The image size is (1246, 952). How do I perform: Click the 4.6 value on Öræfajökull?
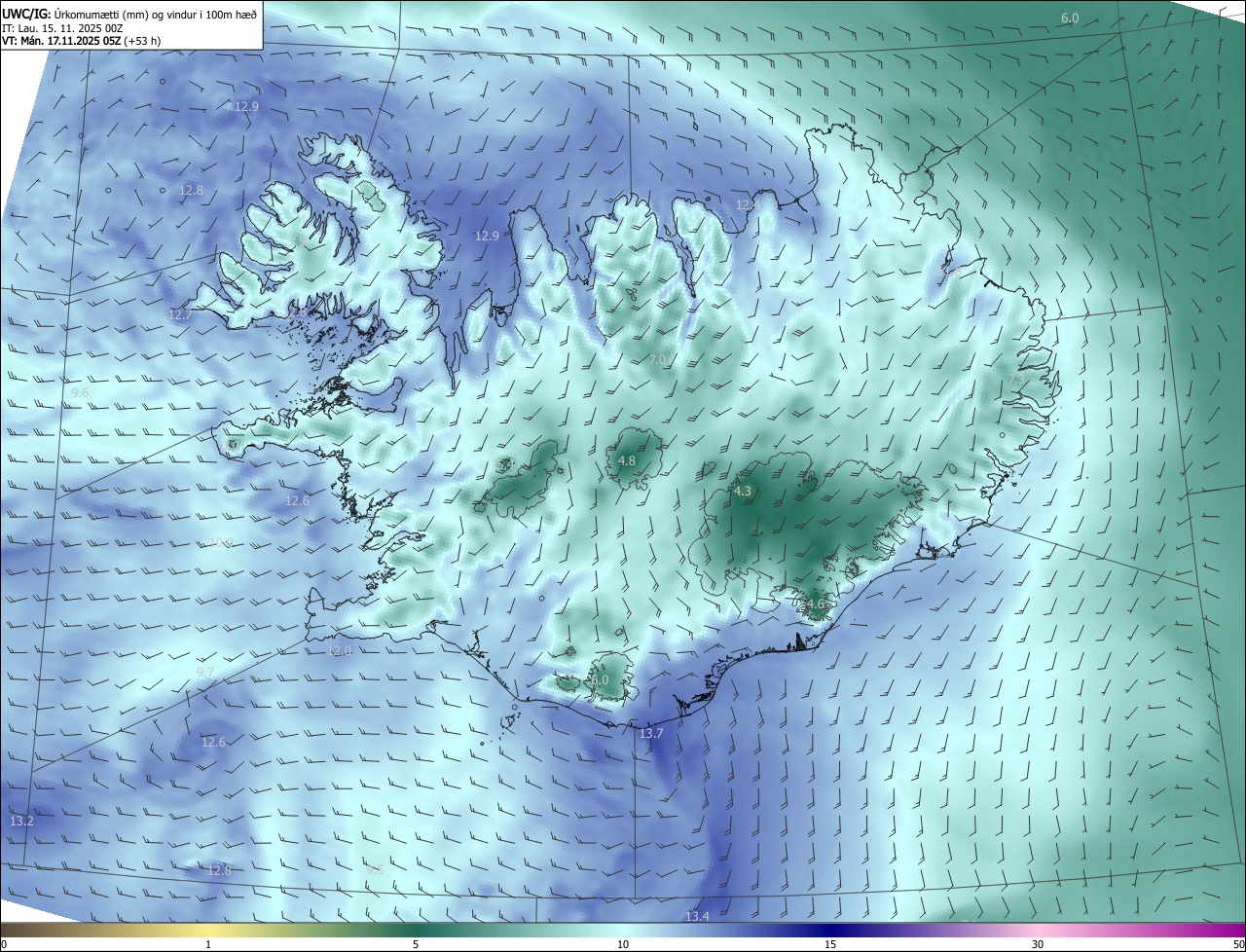815,604
